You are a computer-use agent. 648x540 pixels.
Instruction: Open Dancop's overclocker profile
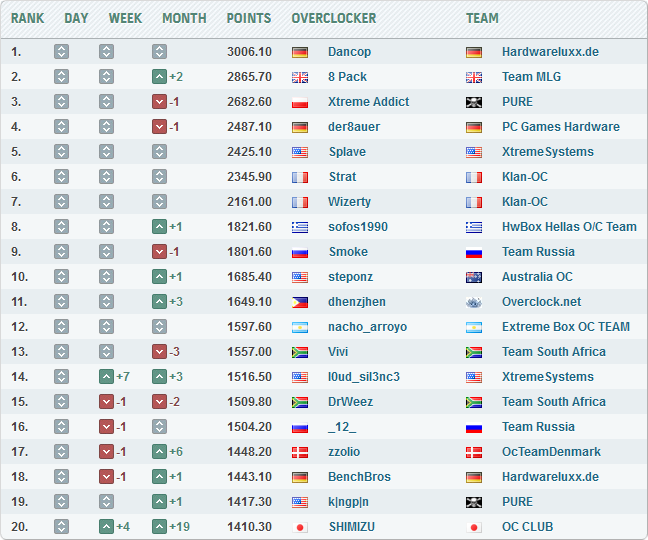[x=349, y=52]
